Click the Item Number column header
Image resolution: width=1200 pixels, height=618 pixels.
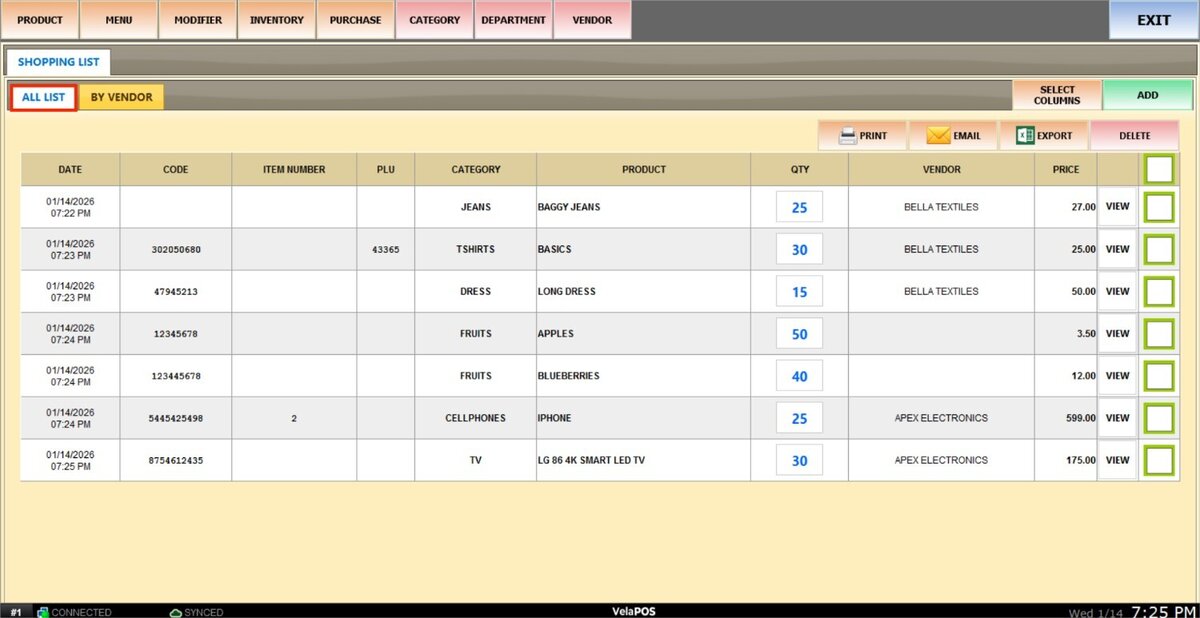[294, 169]
